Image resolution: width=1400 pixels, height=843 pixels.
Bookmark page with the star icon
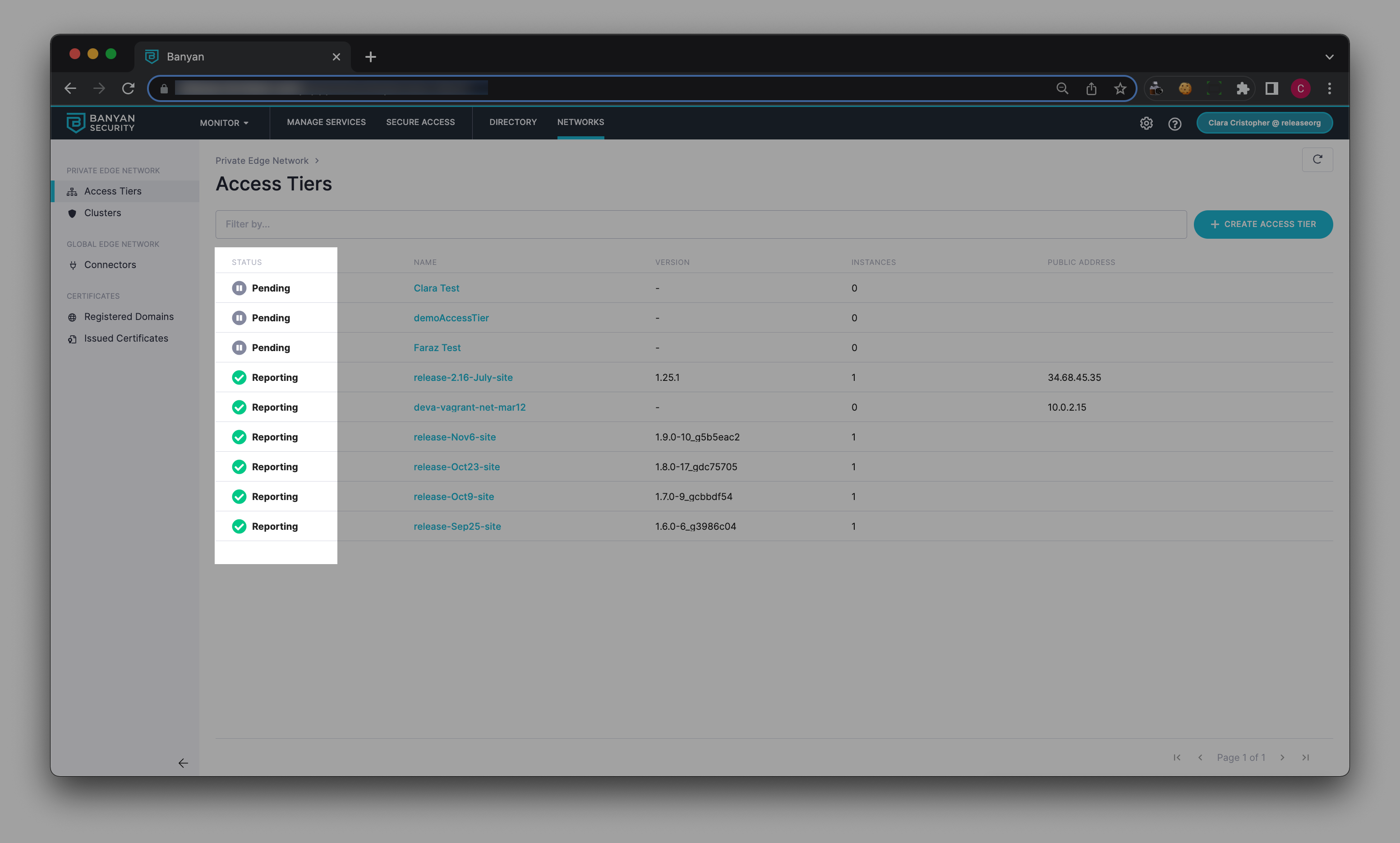1119,88
